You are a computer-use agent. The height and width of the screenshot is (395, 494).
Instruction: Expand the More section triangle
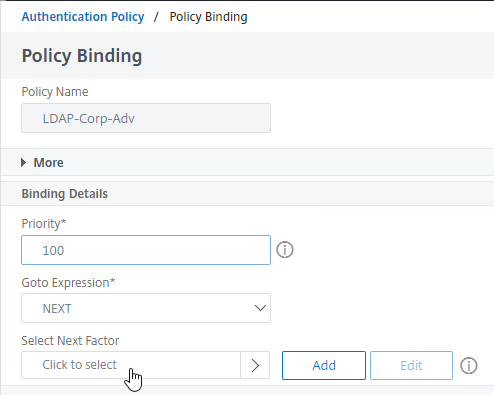[x=23, y=163]
